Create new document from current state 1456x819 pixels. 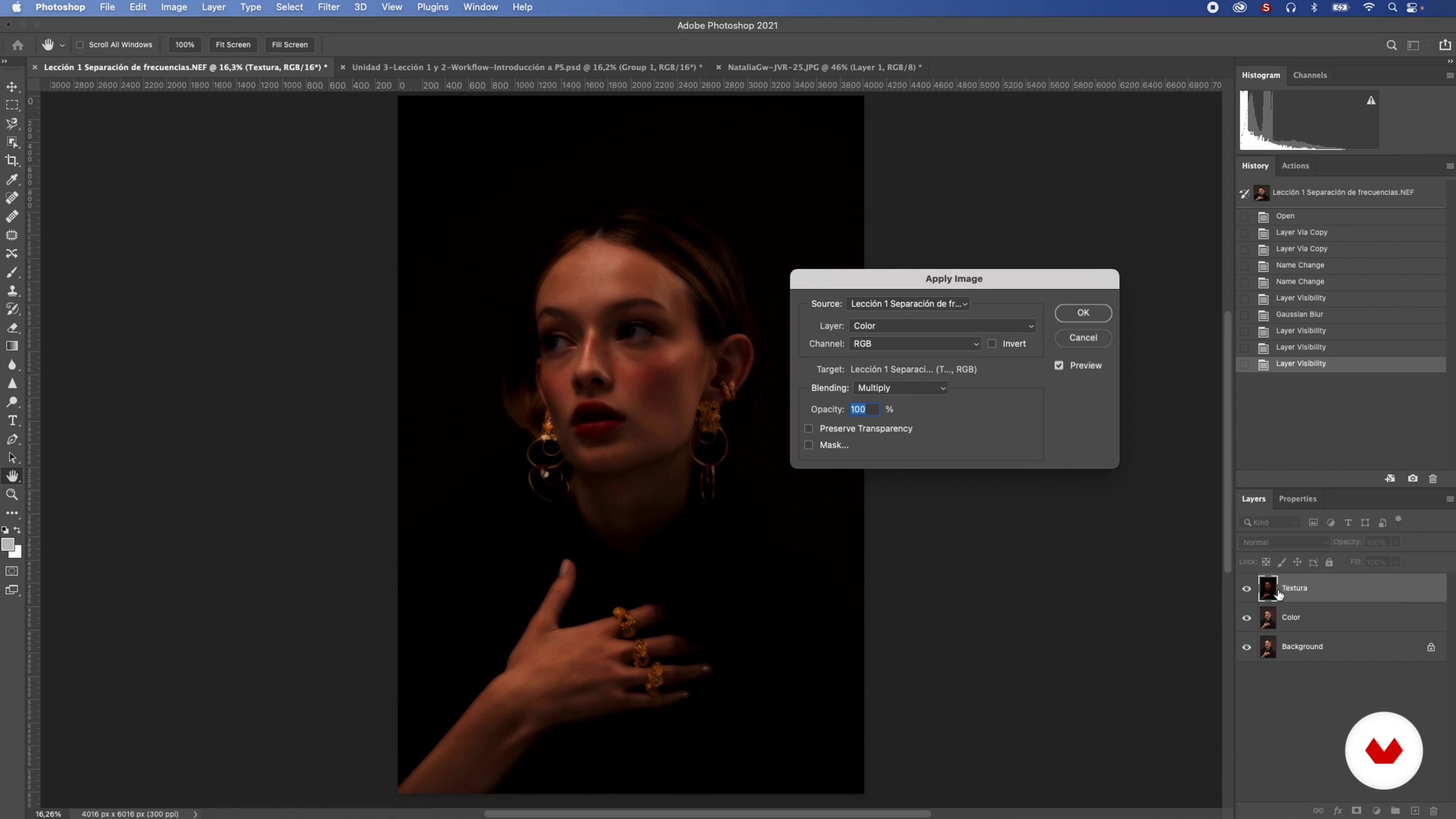coord(1390,478)
